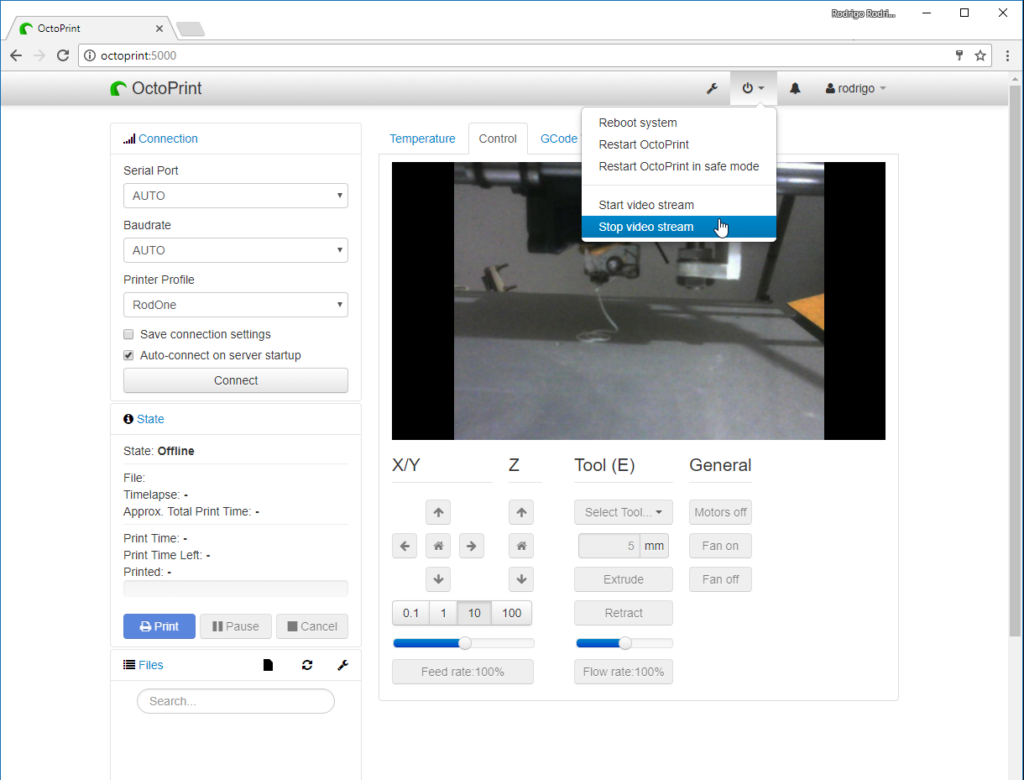Click the Pause button

pyautogui.click(x=236, y=626)
